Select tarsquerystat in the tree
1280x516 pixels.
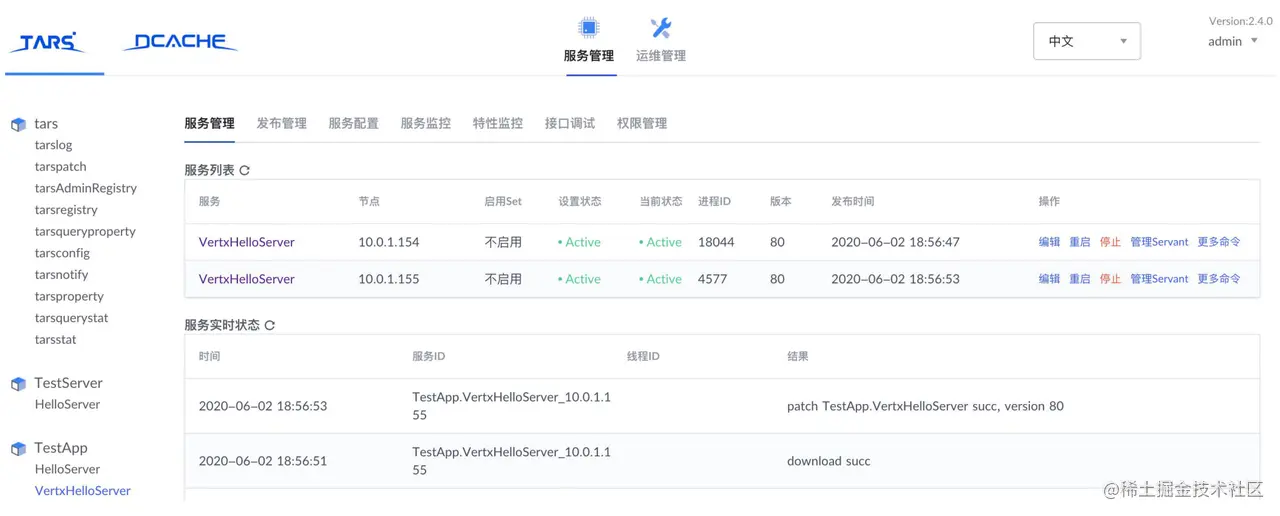pos(72,318)
